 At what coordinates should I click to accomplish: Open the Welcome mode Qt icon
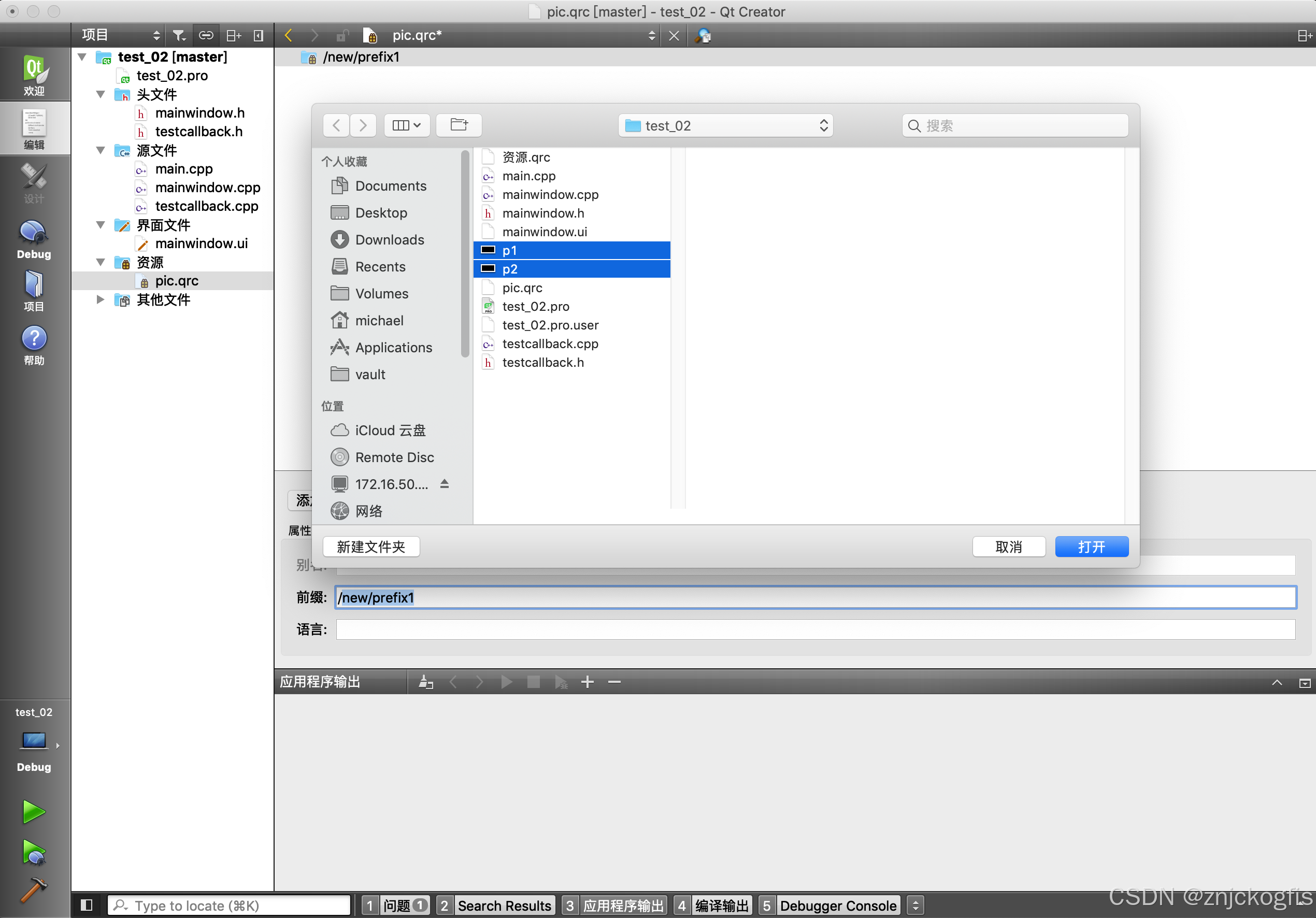coord(34,75)
